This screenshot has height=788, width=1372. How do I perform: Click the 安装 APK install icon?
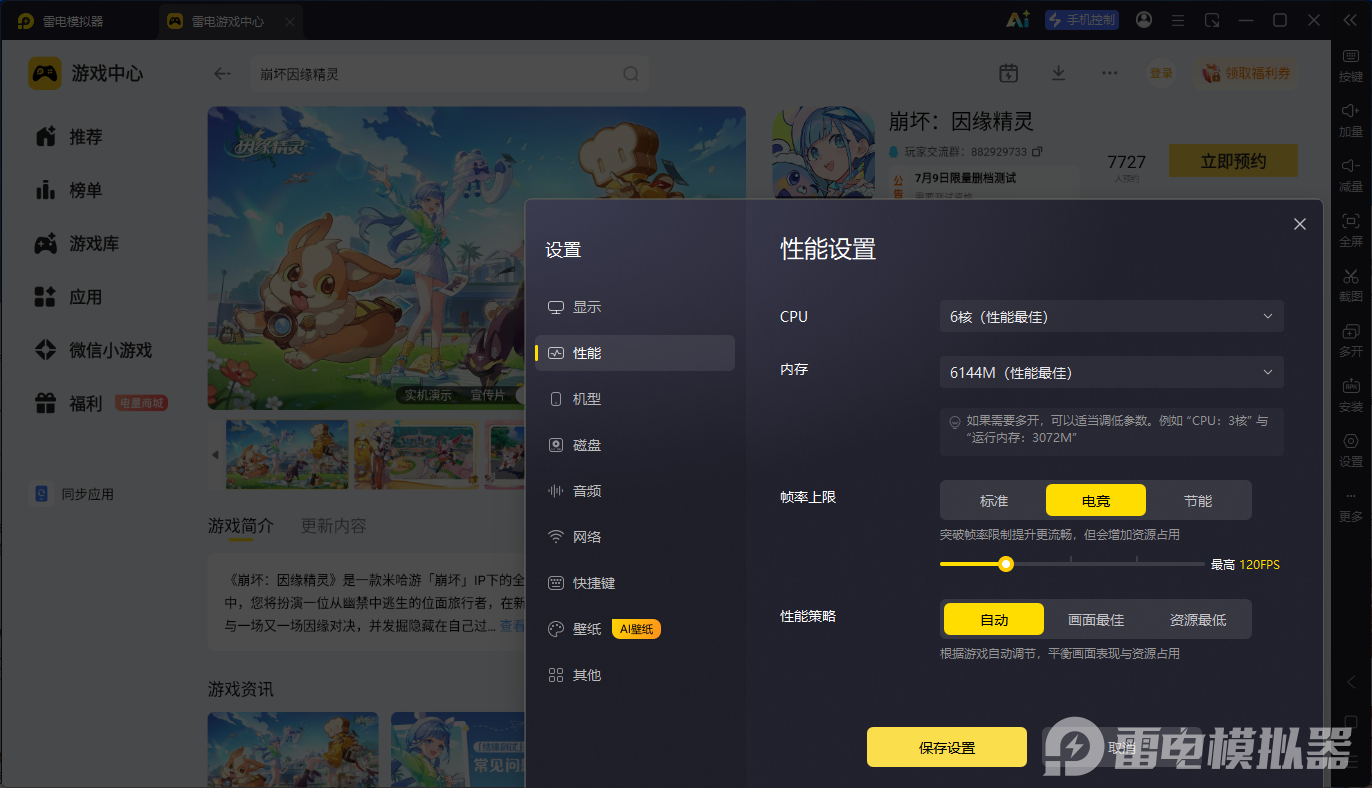[1350, 386]
